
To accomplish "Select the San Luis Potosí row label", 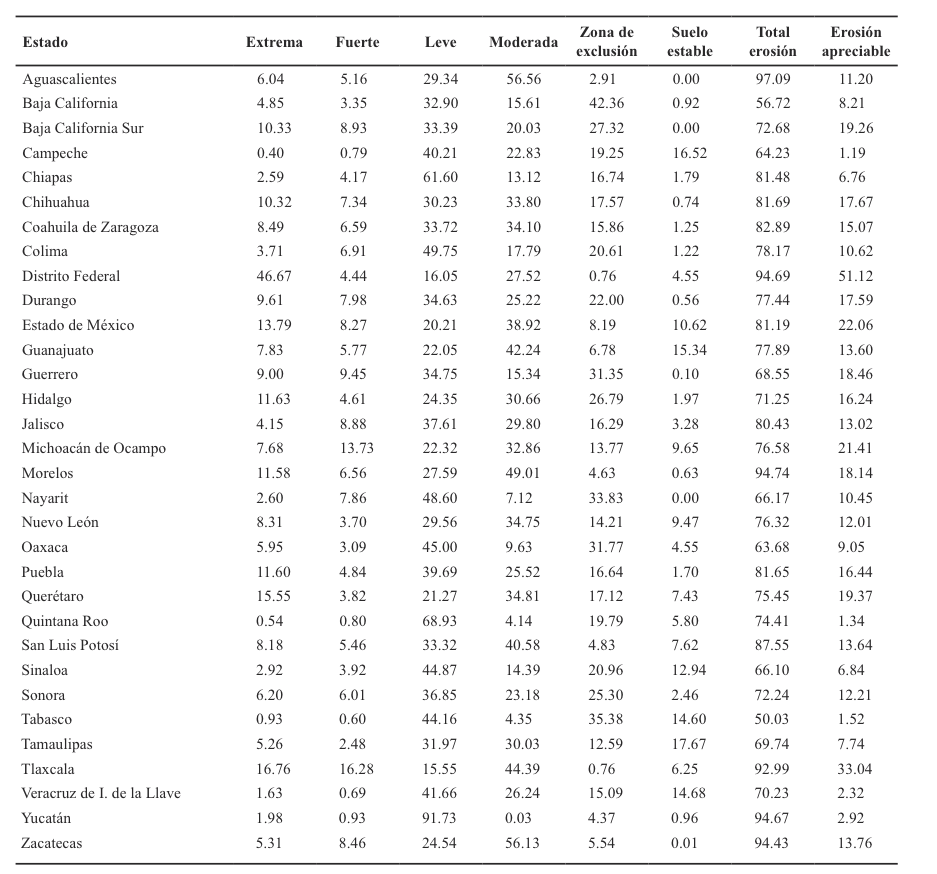I will tap(70, 646).
